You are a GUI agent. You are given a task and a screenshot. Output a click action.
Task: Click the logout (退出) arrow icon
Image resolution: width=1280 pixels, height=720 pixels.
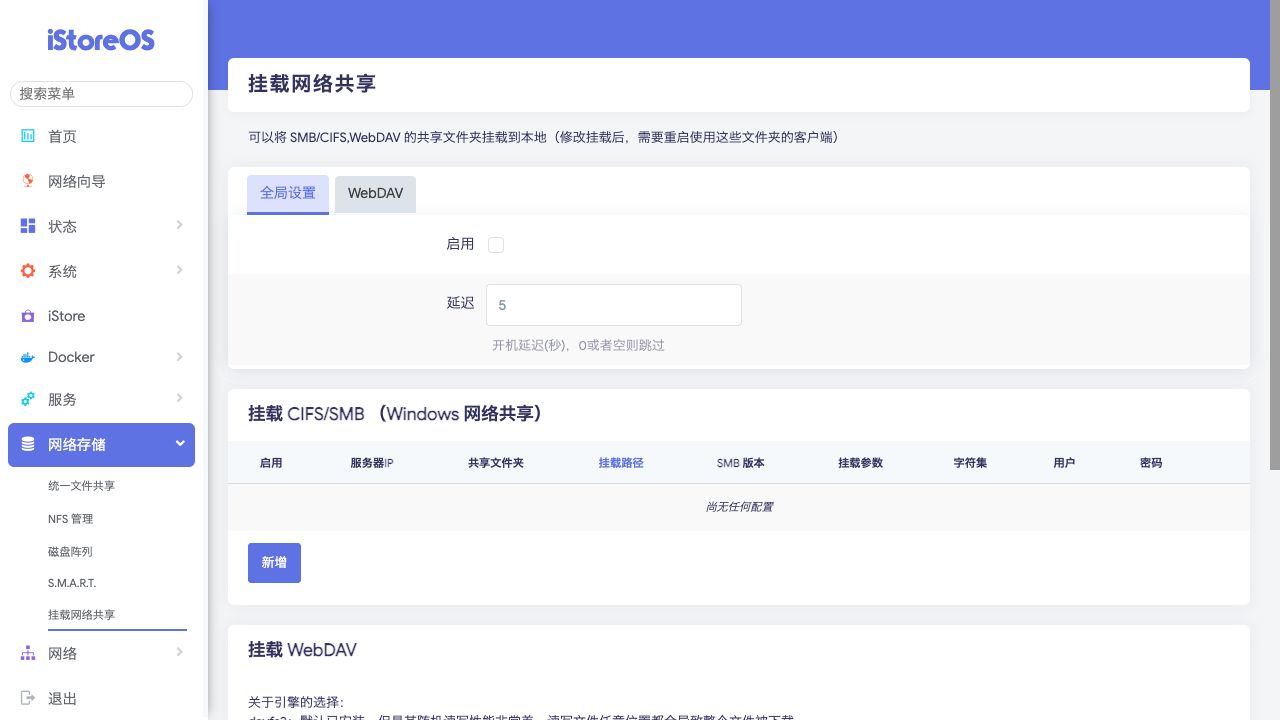28,698
